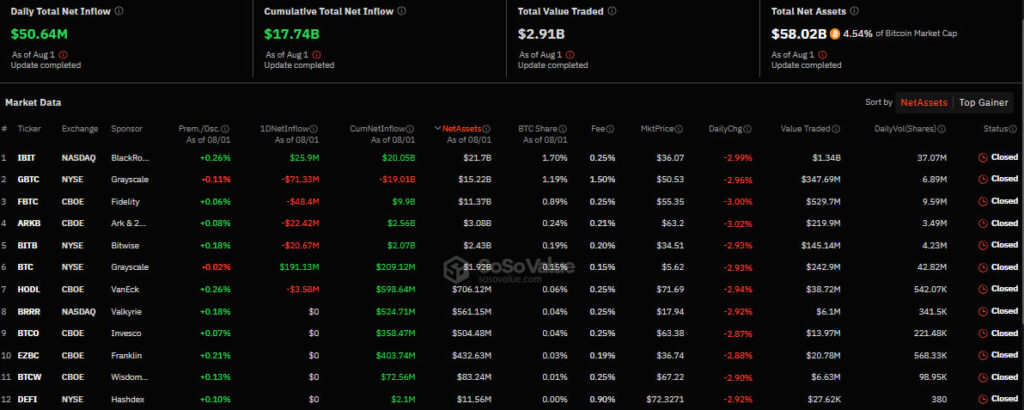Click the Market Data heading
The image size is (1024, 410).
tap(33, 102)
